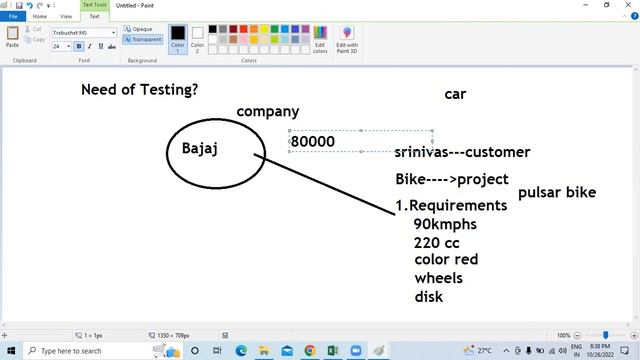Toggle Underline text formatting
The height and width of the screenshot is (360, 640).
click(x=101, y=47)
